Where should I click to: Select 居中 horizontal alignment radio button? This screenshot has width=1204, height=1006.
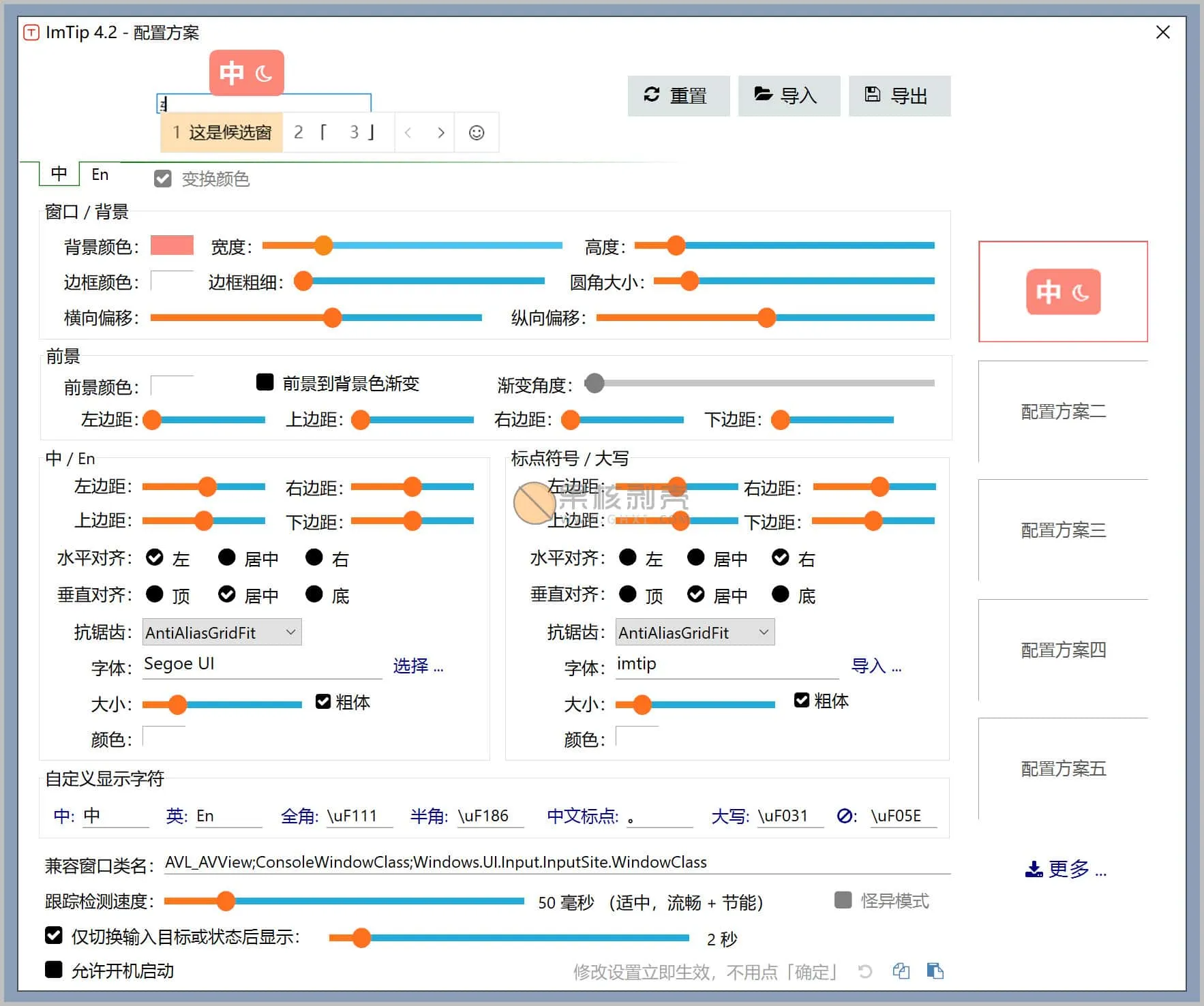(x=227, y=558)
